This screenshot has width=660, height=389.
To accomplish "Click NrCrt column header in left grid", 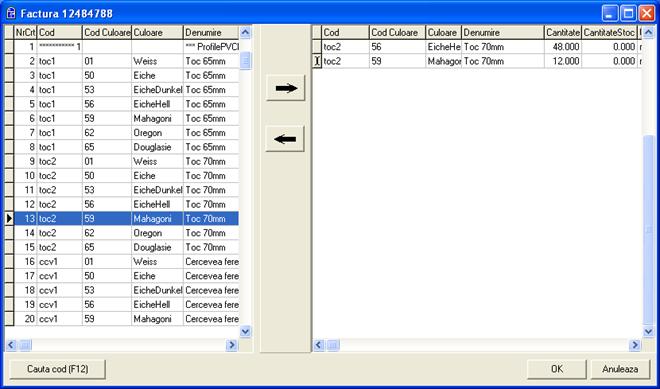I will point(25,32).
